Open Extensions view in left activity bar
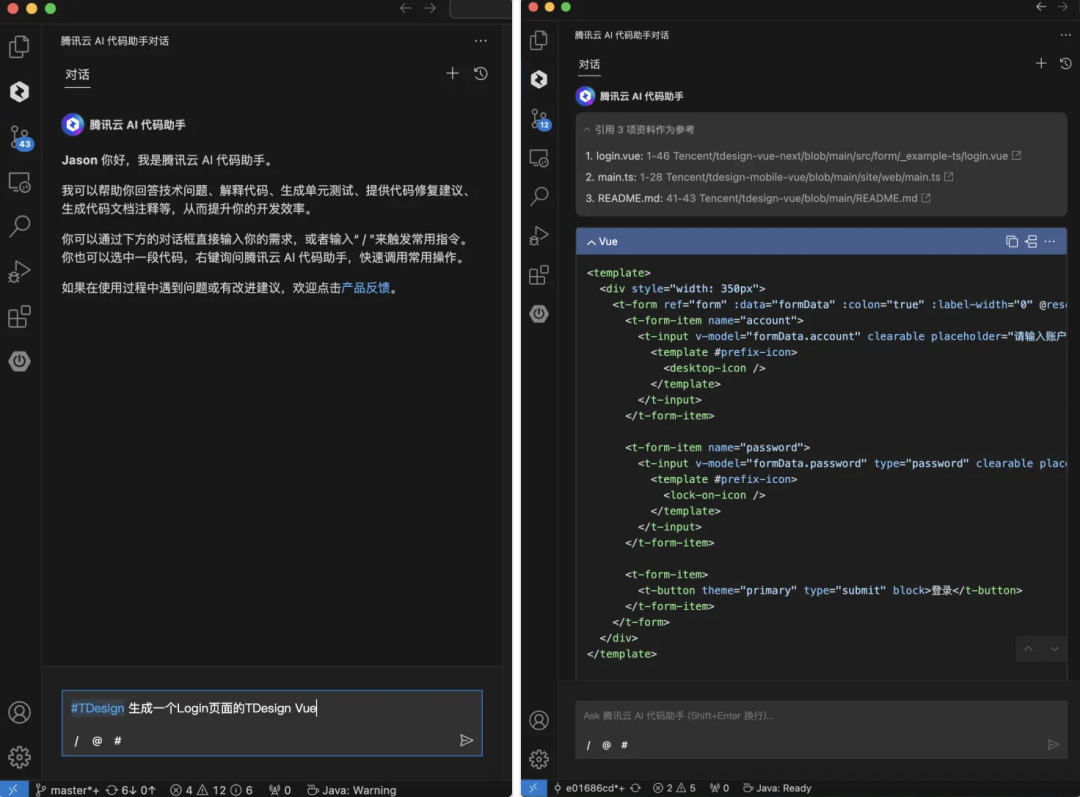 (x=19, y=317)
